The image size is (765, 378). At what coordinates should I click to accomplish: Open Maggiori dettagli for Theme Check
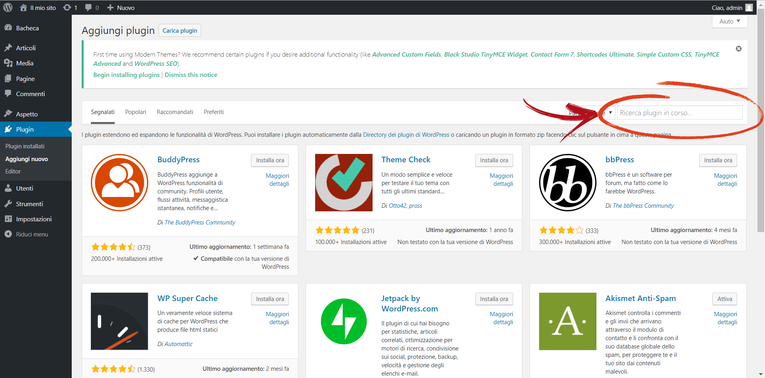click(x=502, y=179)
